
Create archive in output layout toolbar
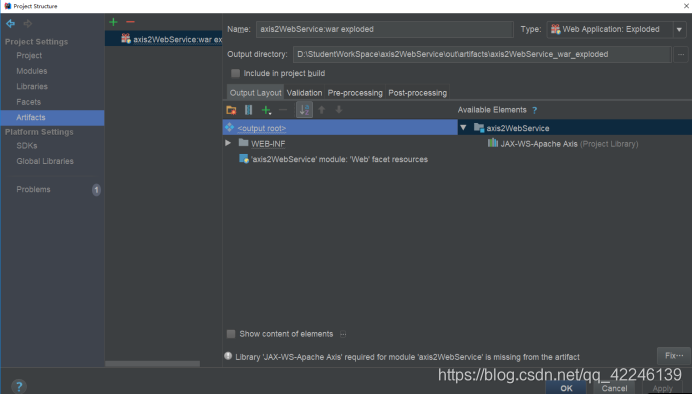click(x=248, y=110)
